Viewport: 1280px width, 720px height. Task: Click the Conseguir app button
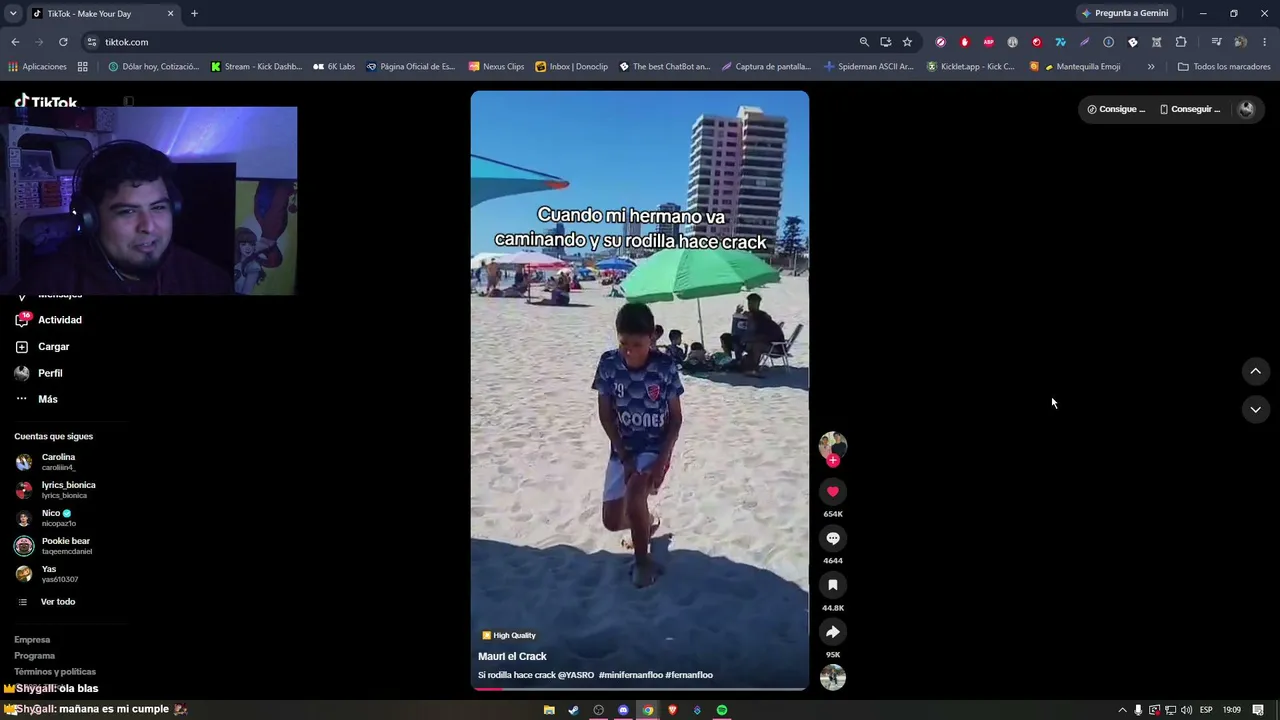1190,109
